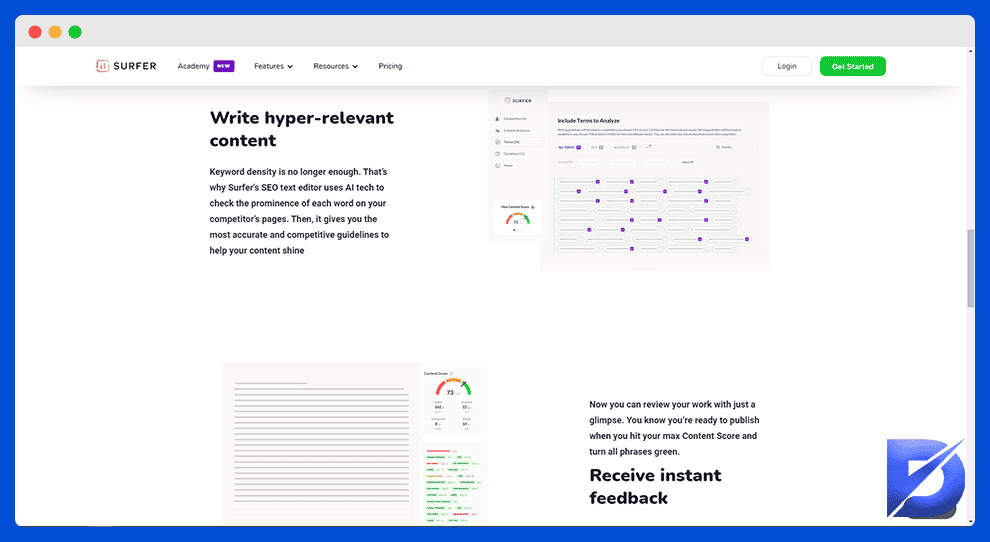Screen dimensions: 990x542
Task: Click the 'Write hyper-relevant content' heading
Action: (302, 129)
